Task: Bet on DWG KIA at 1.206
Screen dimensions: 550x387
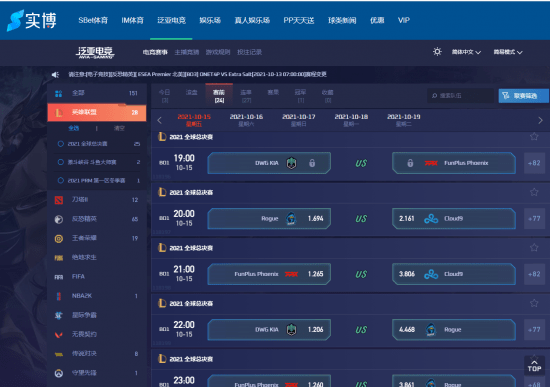Action: tap(269, 329)
